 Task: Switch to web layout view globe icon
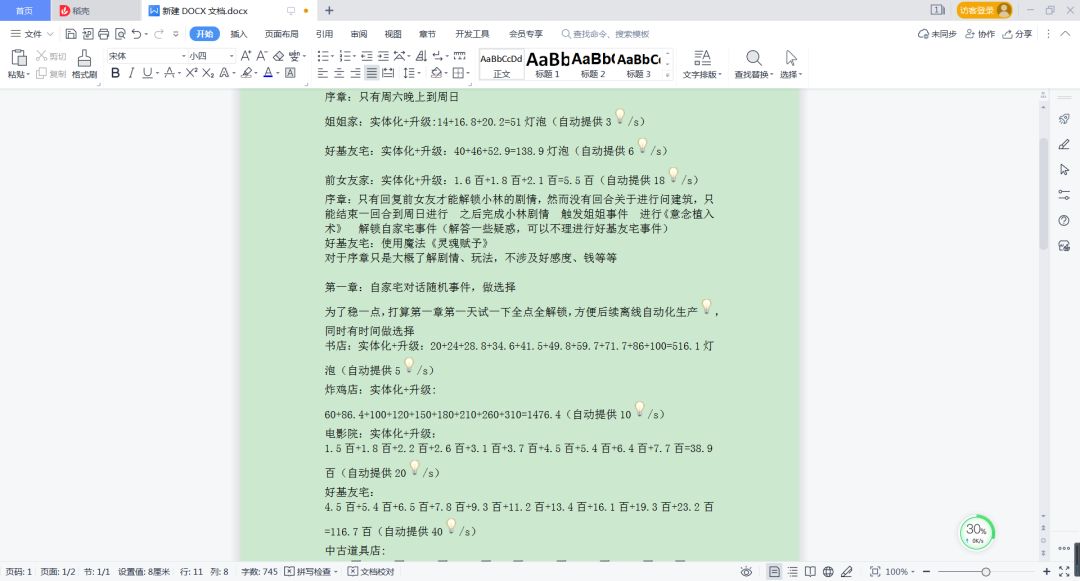coord(828,571)
